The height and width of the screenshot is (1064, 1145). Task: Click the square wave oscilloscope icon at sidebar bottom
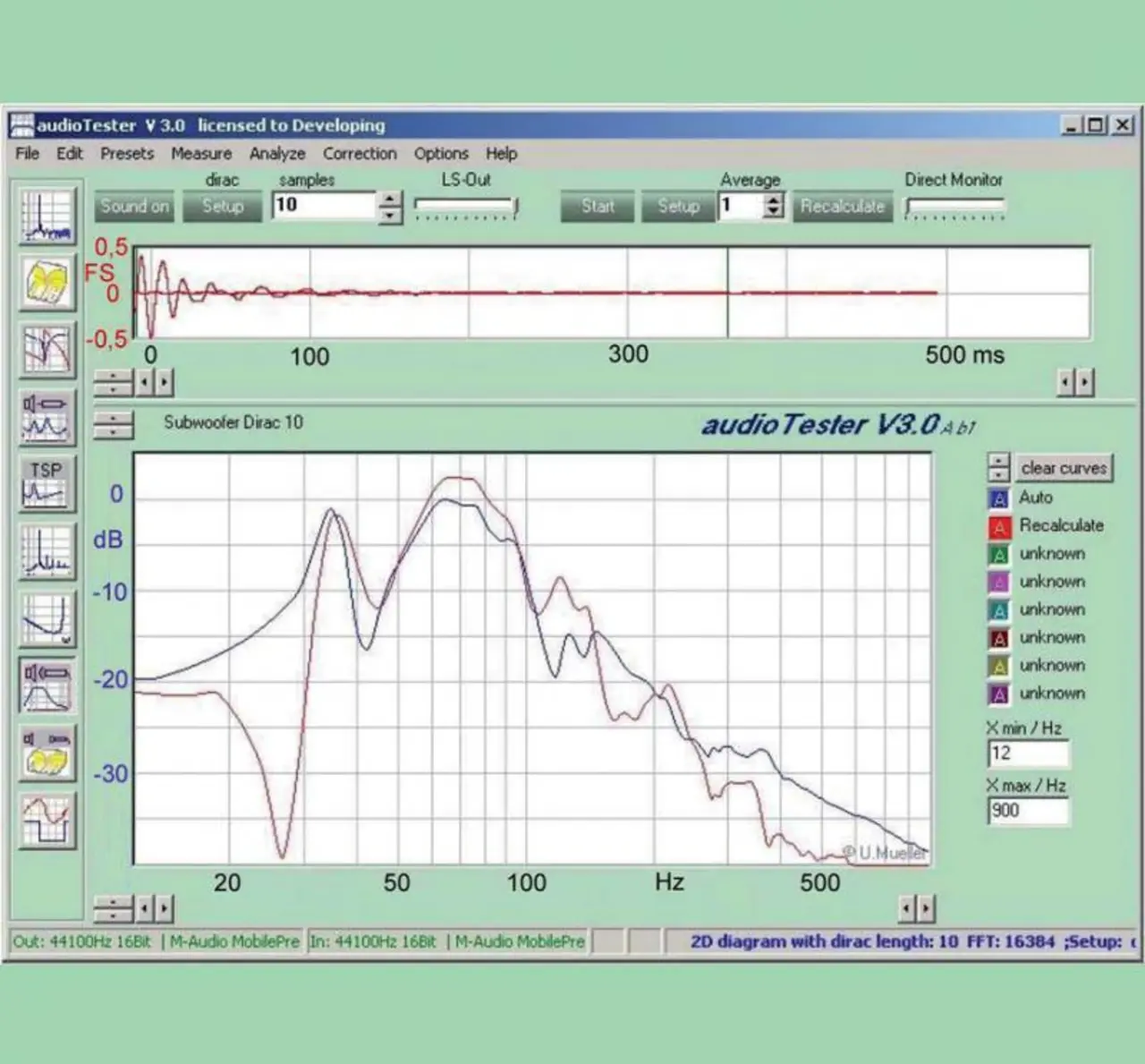47,820
